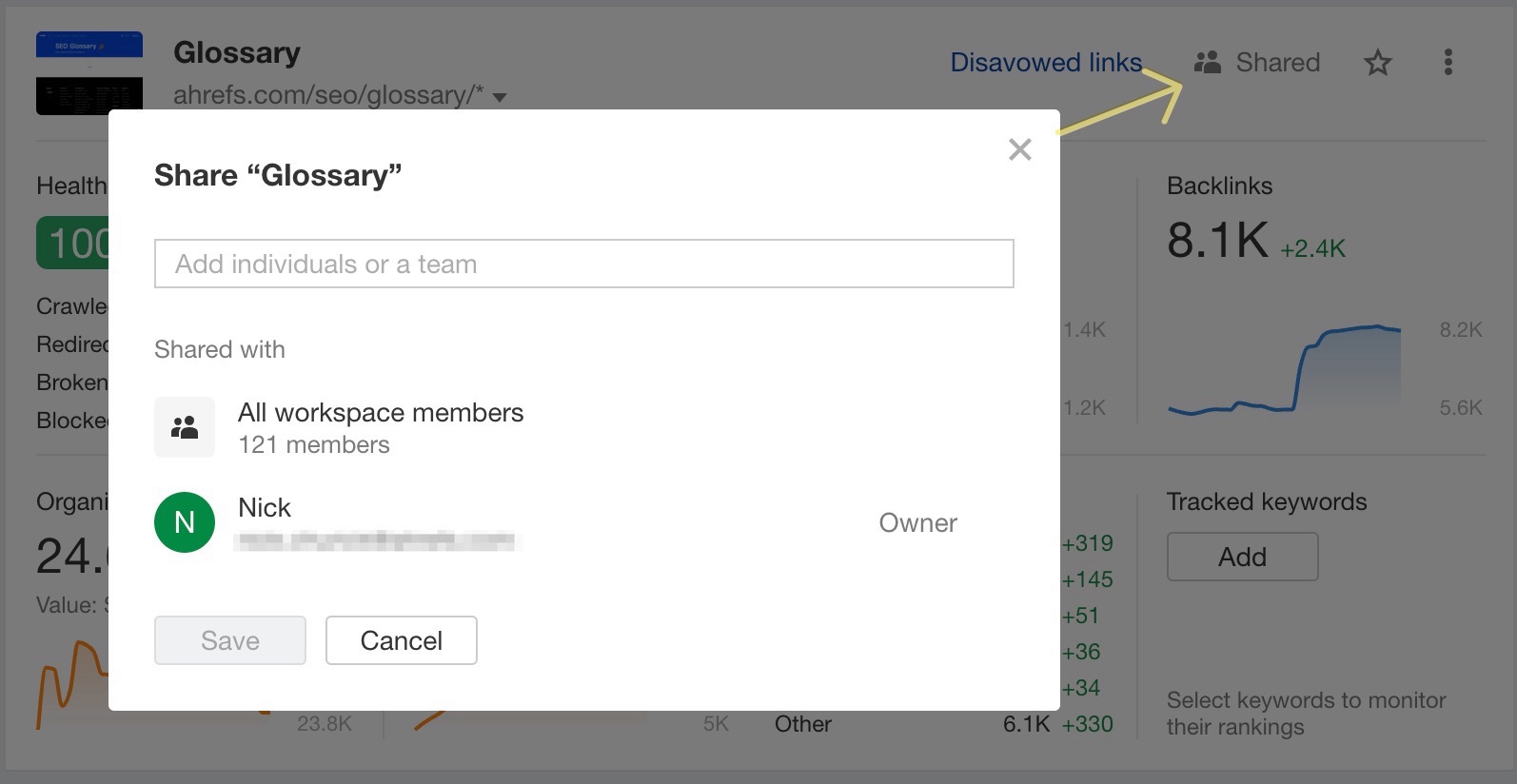Change Nick's Owner role
The image size is (1517, 784).
point(916,522)
